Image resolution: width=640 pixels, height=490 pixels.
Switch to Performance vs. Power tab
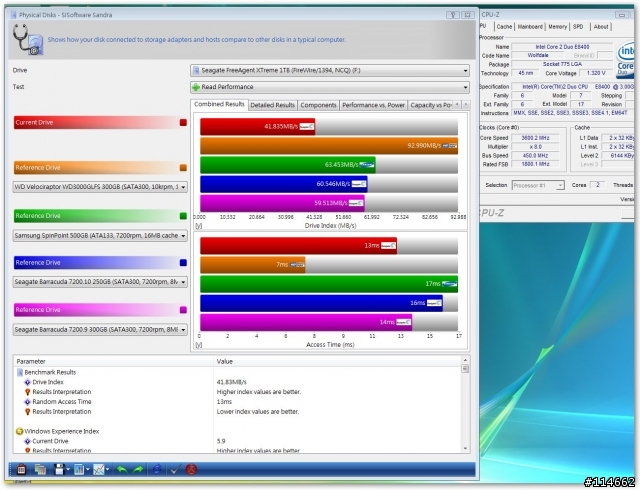[373, 105]
